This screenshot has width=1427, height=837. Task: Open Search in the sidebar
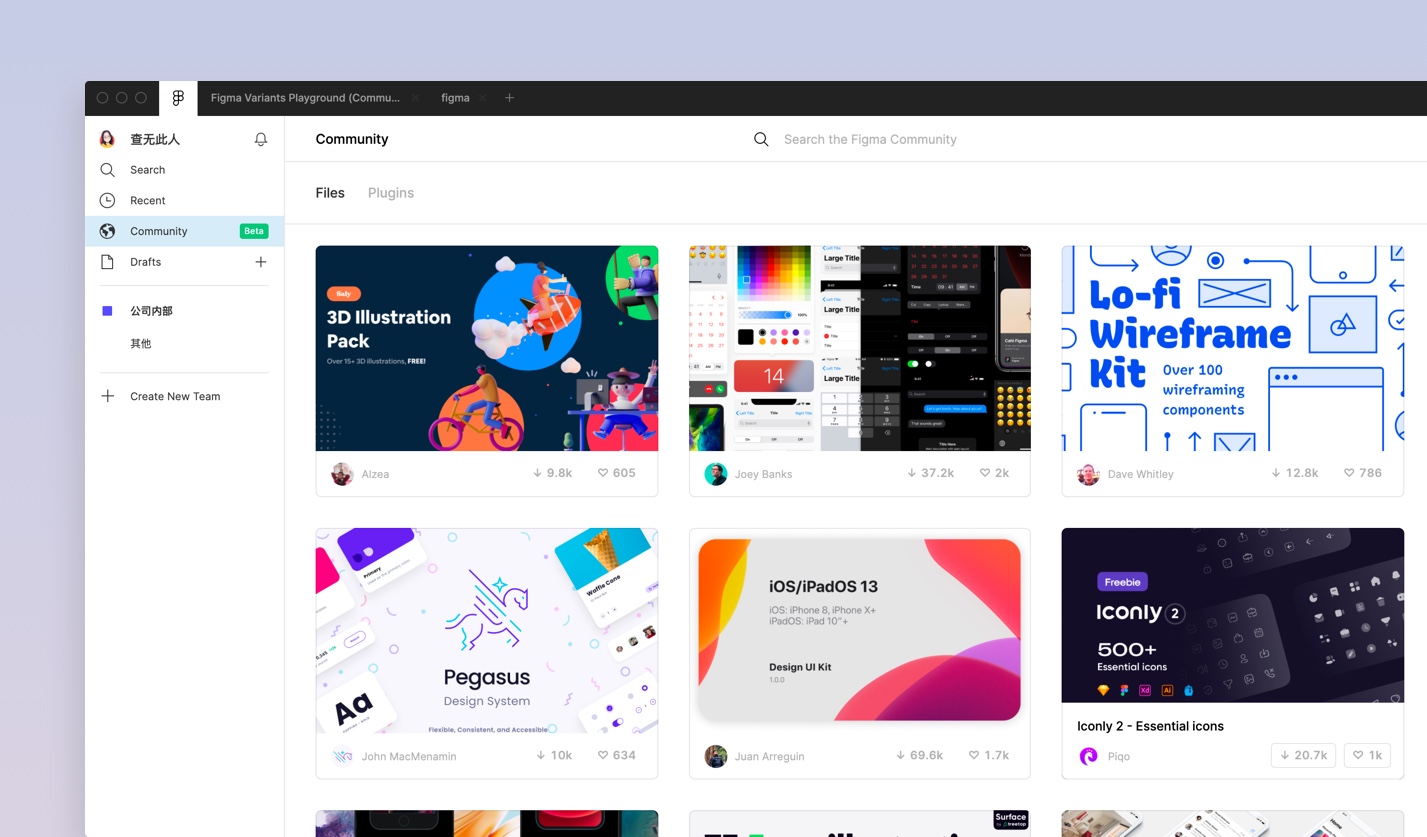(184, 170)
